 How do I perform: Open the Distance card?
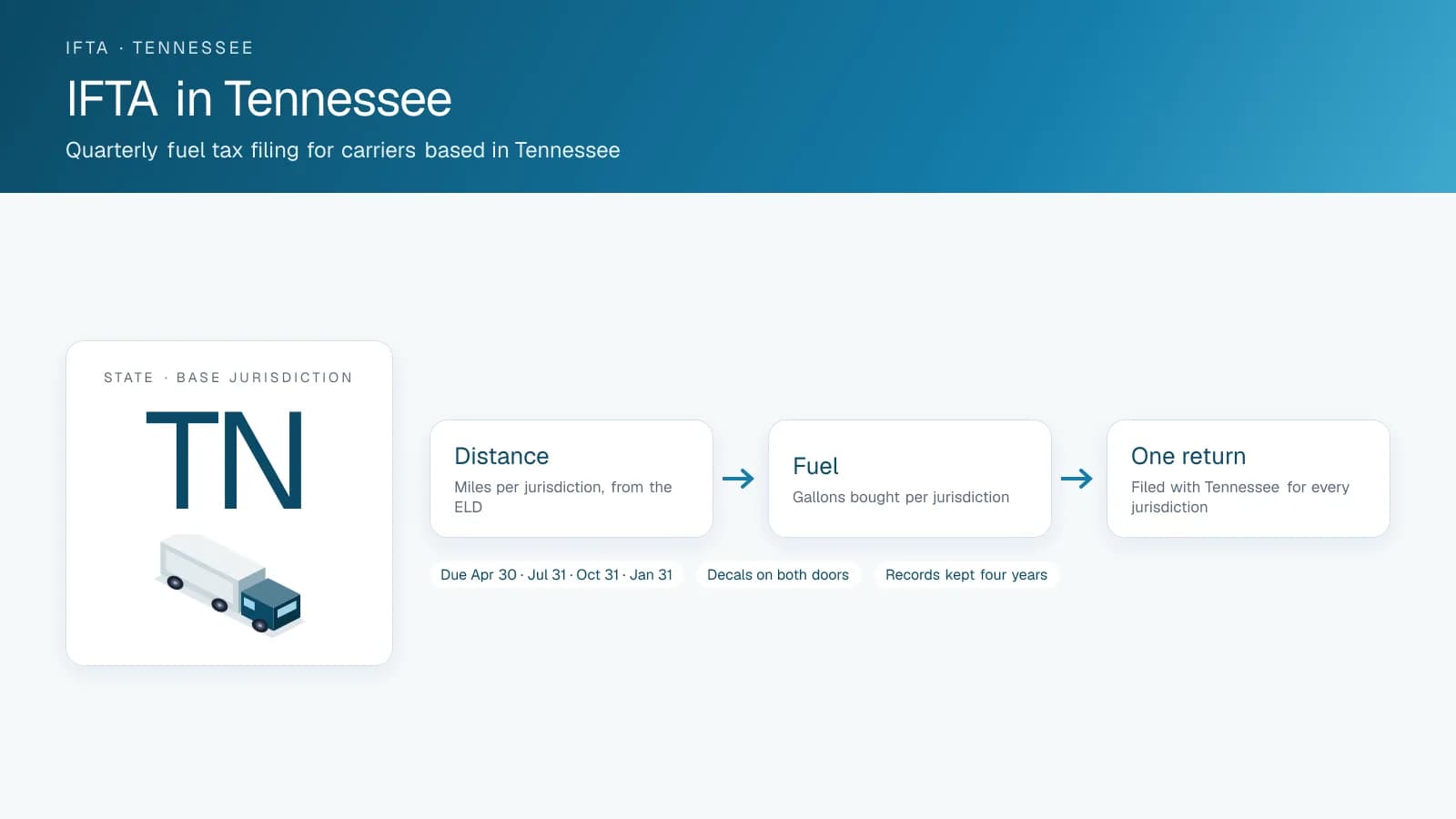(571, 479)
